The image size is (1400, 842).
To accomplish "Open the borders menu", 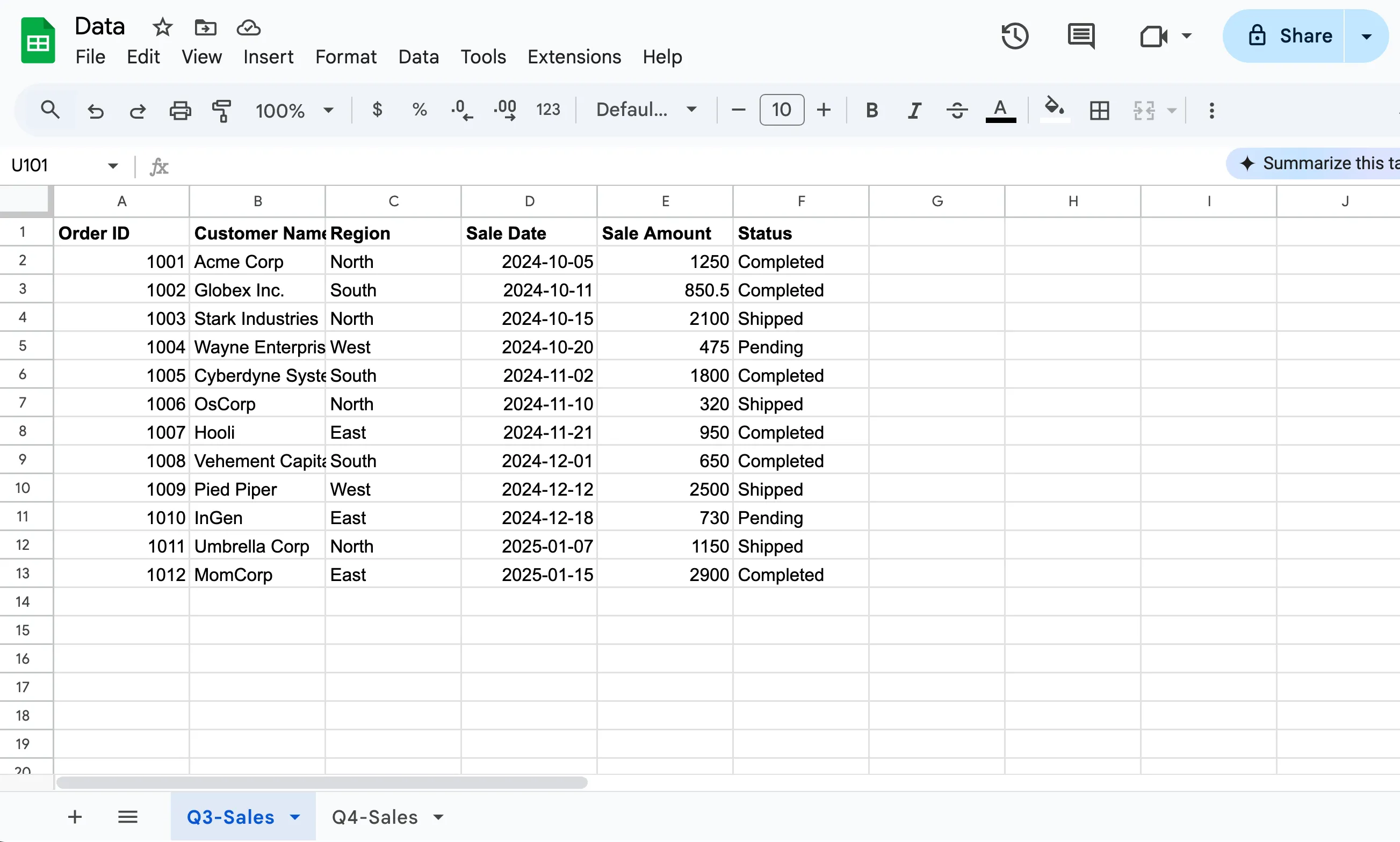I will 1099,110.
